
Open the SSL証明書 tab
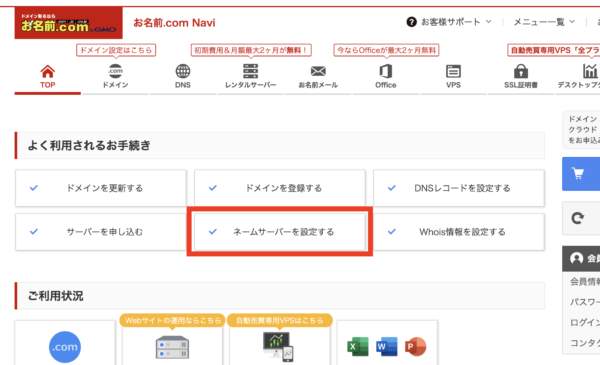[521, 77]
